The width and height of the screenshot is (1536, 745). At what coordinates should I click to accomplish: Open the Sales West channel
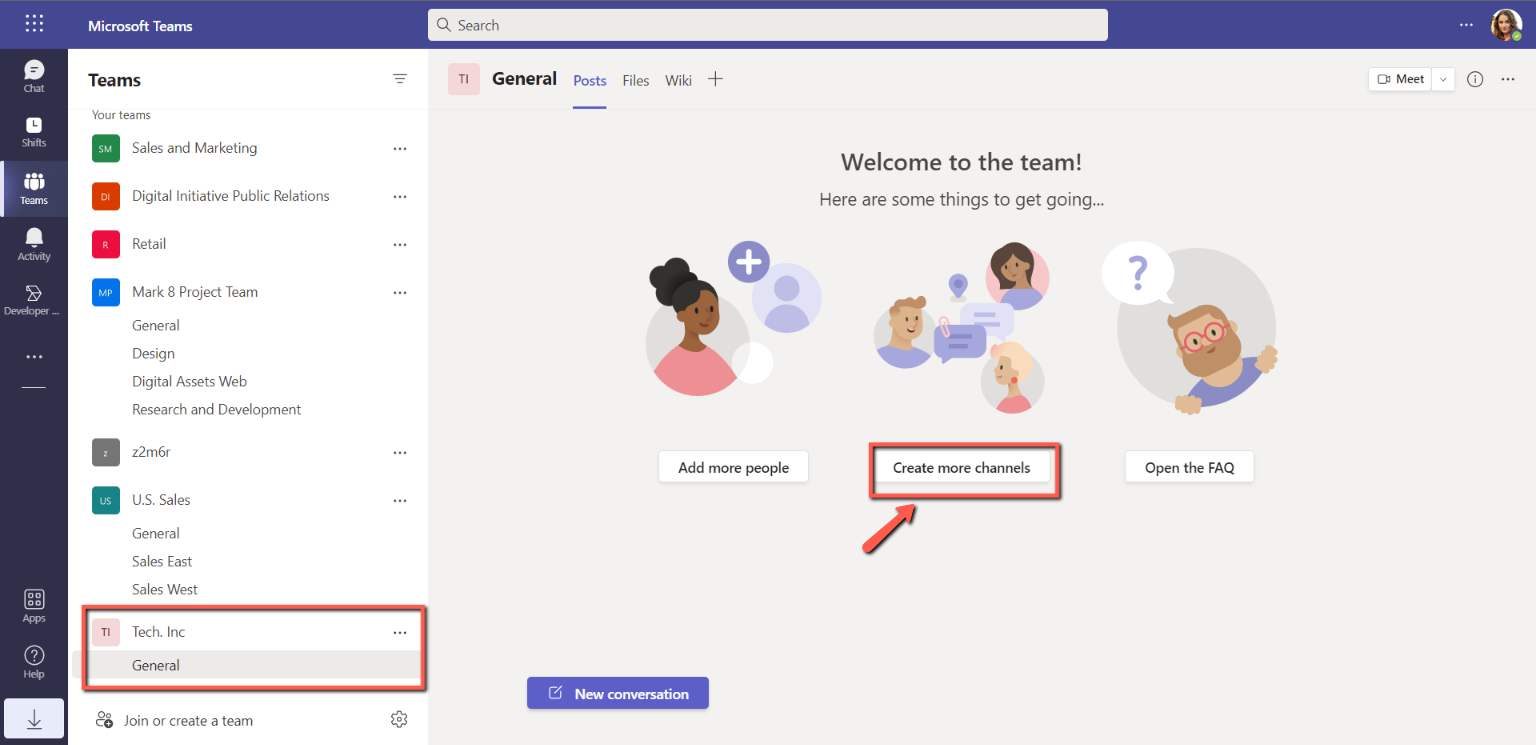click(165, 589)
